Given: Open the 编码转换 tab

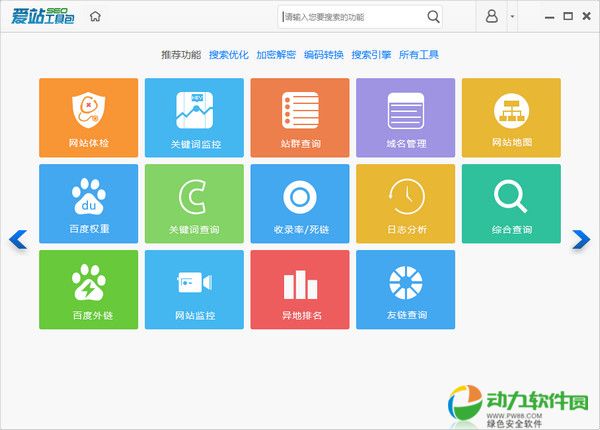Looking at the screenshot, I should [324, 55].
